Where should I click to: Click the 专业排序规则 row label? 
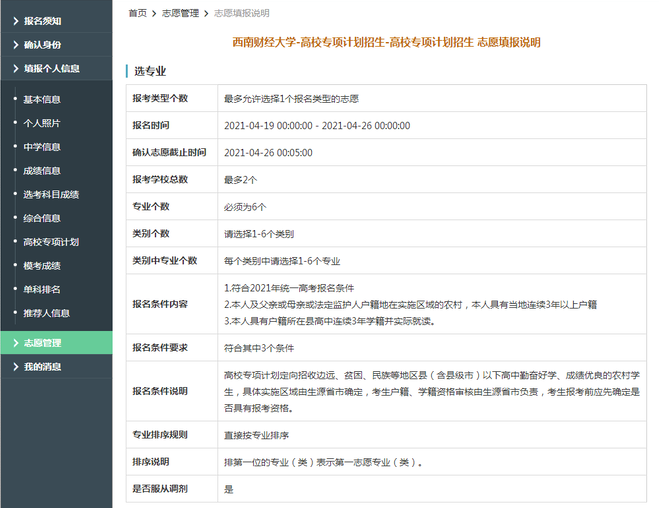(160, 435)
